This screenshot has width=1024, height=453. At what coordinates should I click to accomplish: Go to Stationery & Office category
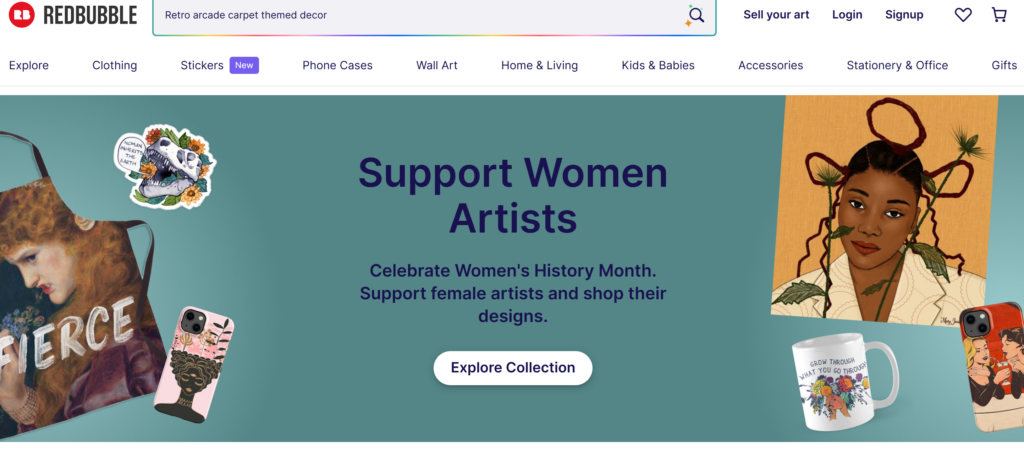point(897,65)
